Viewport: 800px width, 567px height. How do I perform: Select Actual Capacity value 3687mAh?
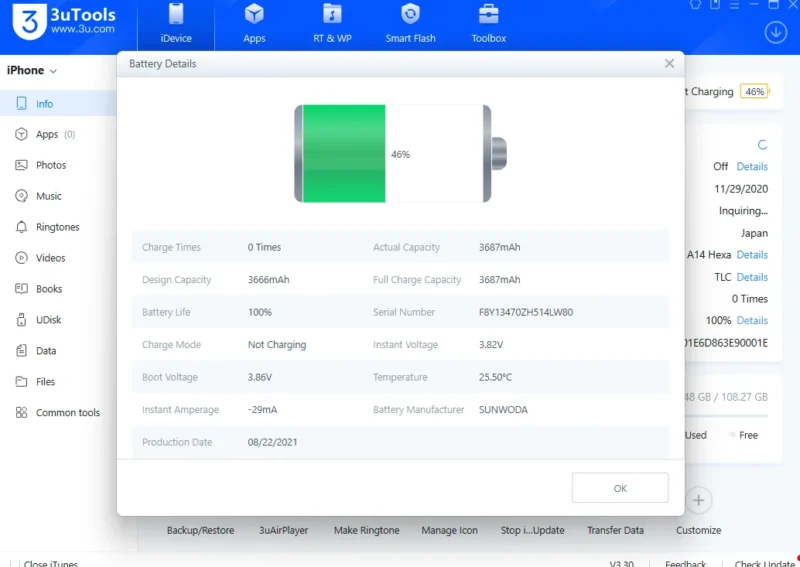pos(499,247)
